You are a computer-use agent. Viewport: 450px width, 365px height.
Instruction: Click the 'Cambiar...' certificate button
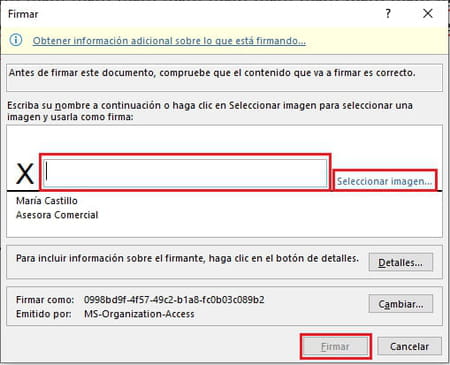401,304
